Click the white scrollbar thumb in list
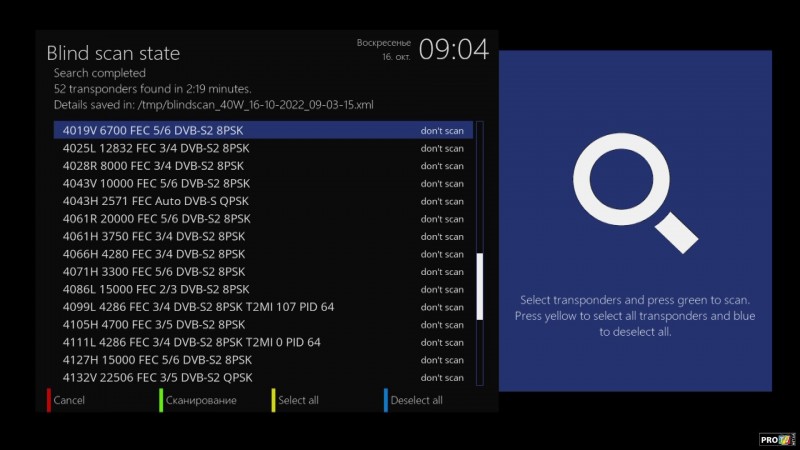 coord(480,286)
